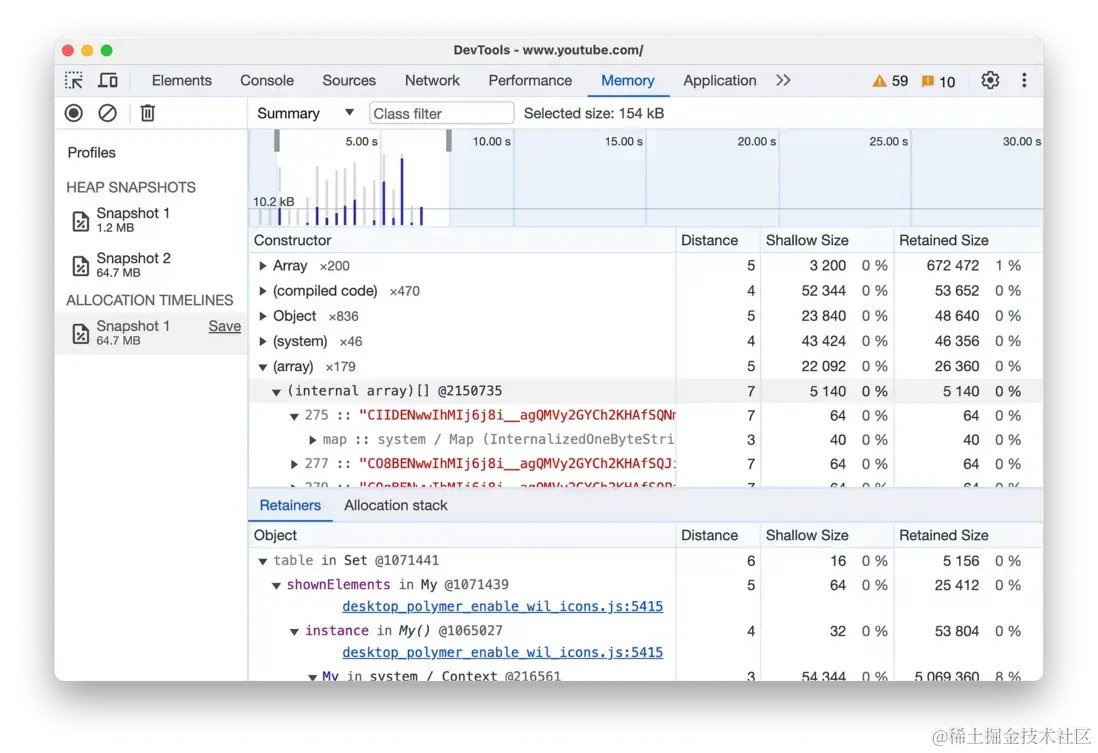The image size is (1098, 753).
Task: Open the Performance tab
Action: (x=530, y=81)
